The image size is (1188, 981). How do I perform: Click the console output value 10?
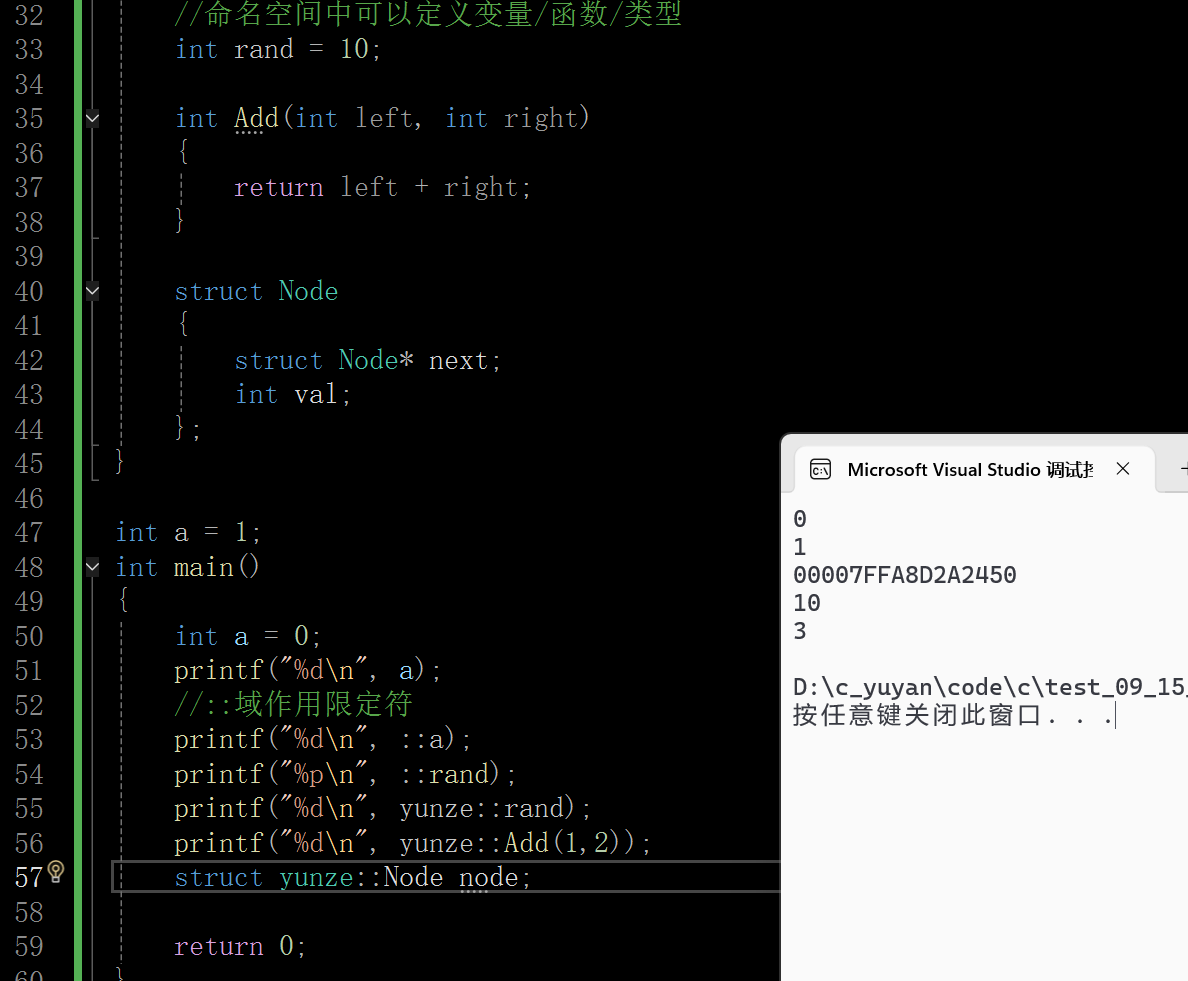click(x=807, y=603)
